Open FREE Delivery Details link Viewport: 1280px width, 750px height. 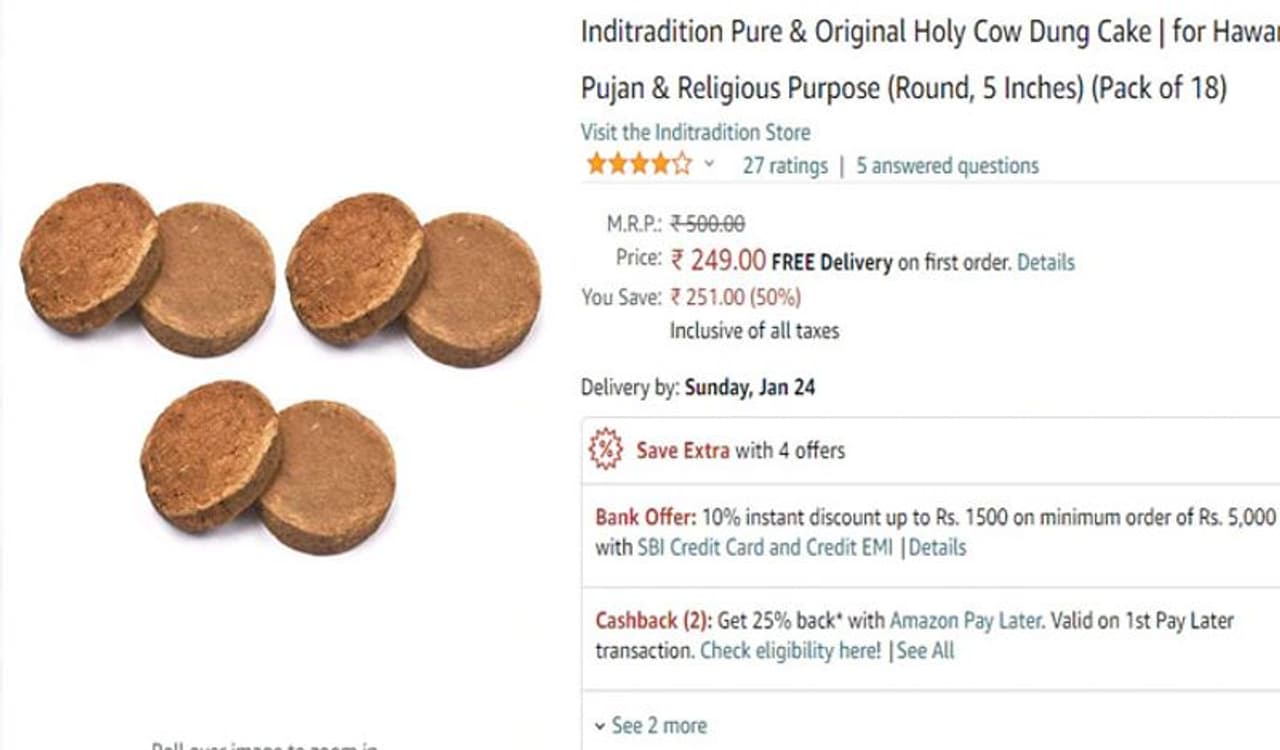point(1046,263)
